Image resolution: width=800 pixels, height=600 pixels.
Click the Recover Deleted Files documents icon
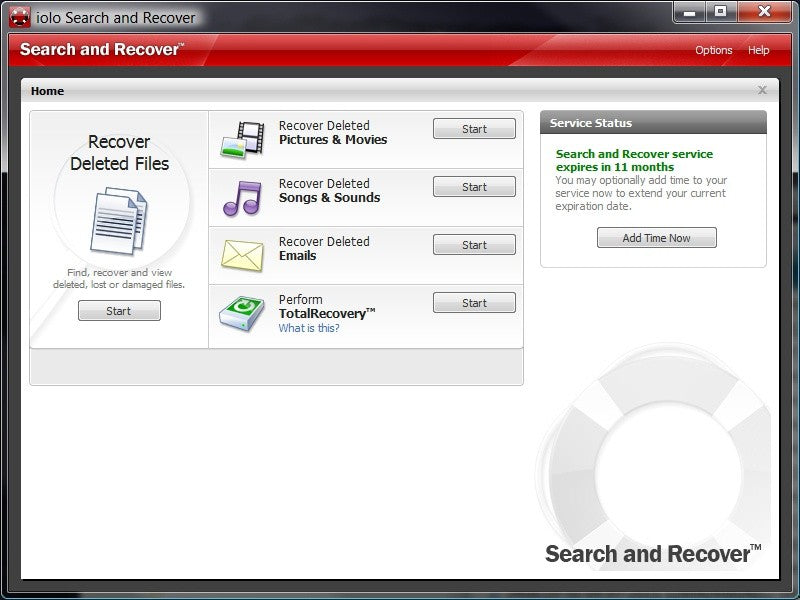[x=119, y=221]
